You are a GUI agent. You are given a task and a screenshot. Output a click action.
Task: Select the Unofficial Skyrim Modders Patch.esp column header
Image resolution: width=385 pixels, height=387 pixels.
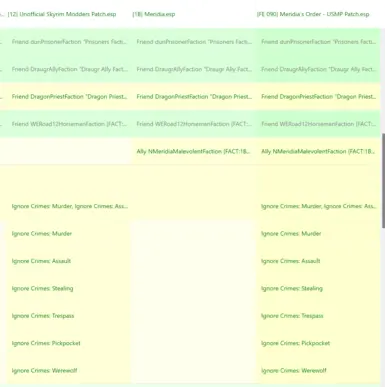(62, 14)
